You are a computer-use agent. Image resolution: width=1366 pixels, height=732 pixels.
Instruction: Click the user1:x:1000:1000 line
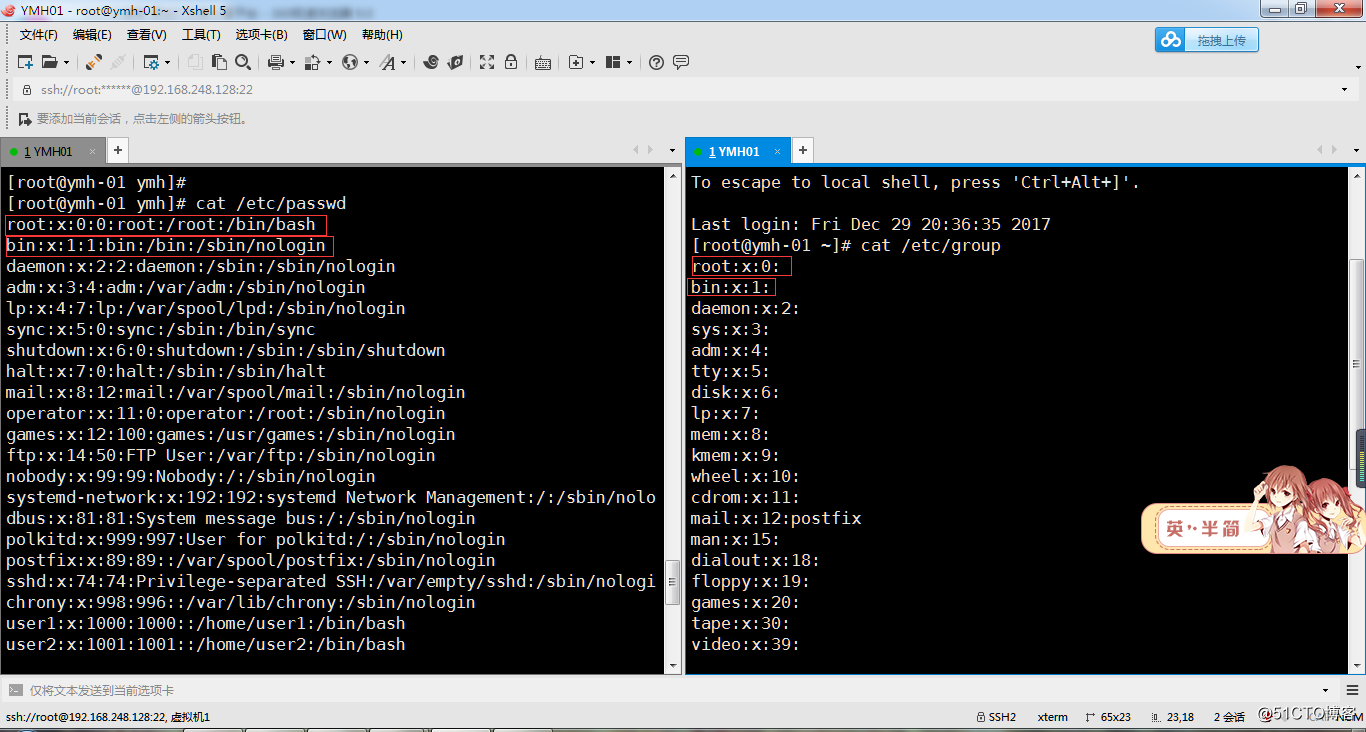[206, 623]
